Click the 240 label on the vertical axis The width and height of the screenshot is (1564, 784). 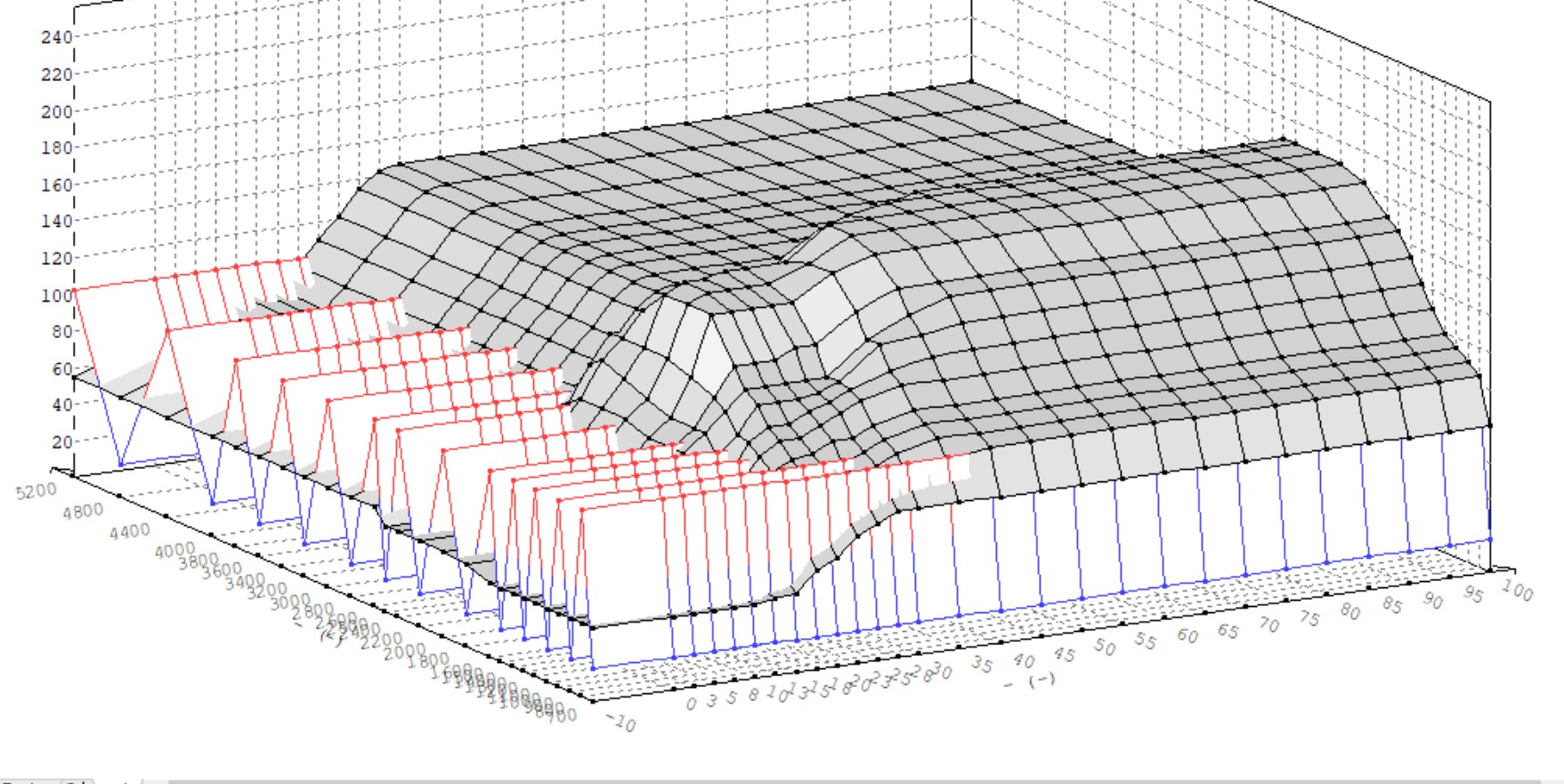55,37
